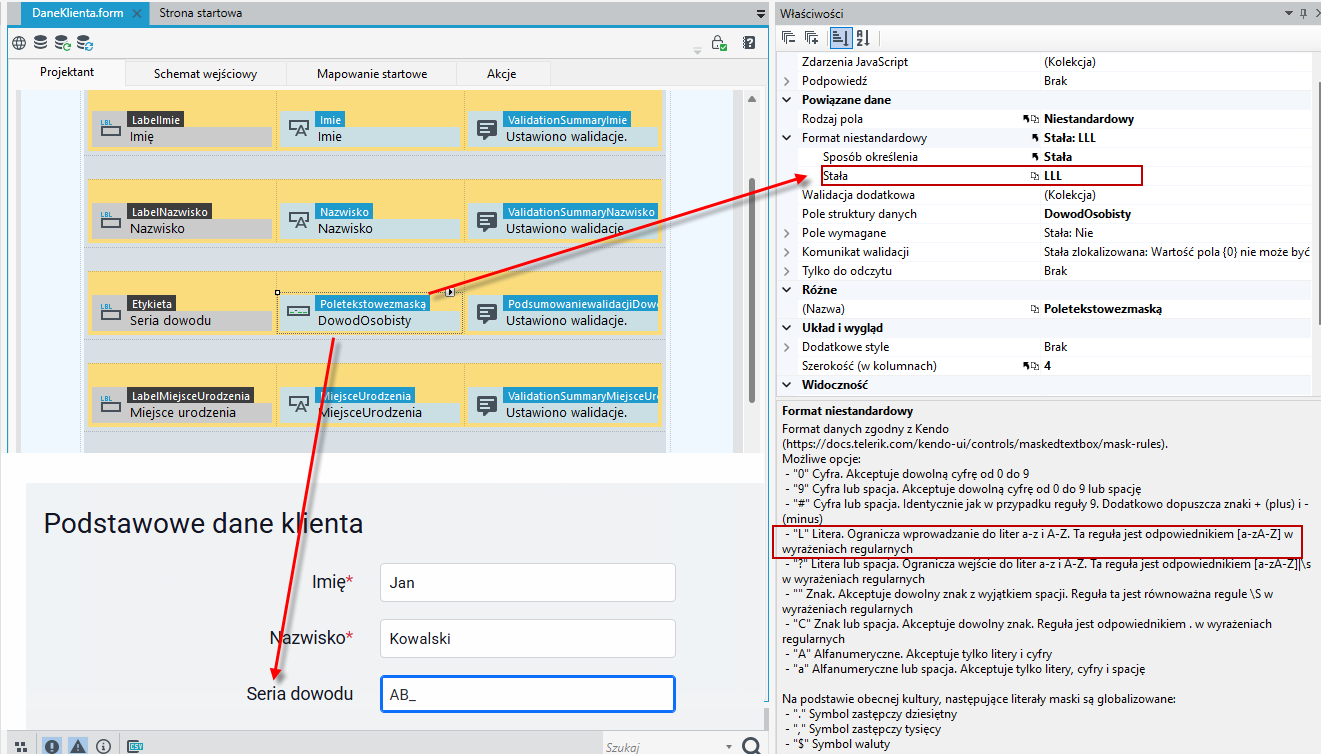
Task: Collapse the Układ i wygląd category
Action: tap(786, 328)
